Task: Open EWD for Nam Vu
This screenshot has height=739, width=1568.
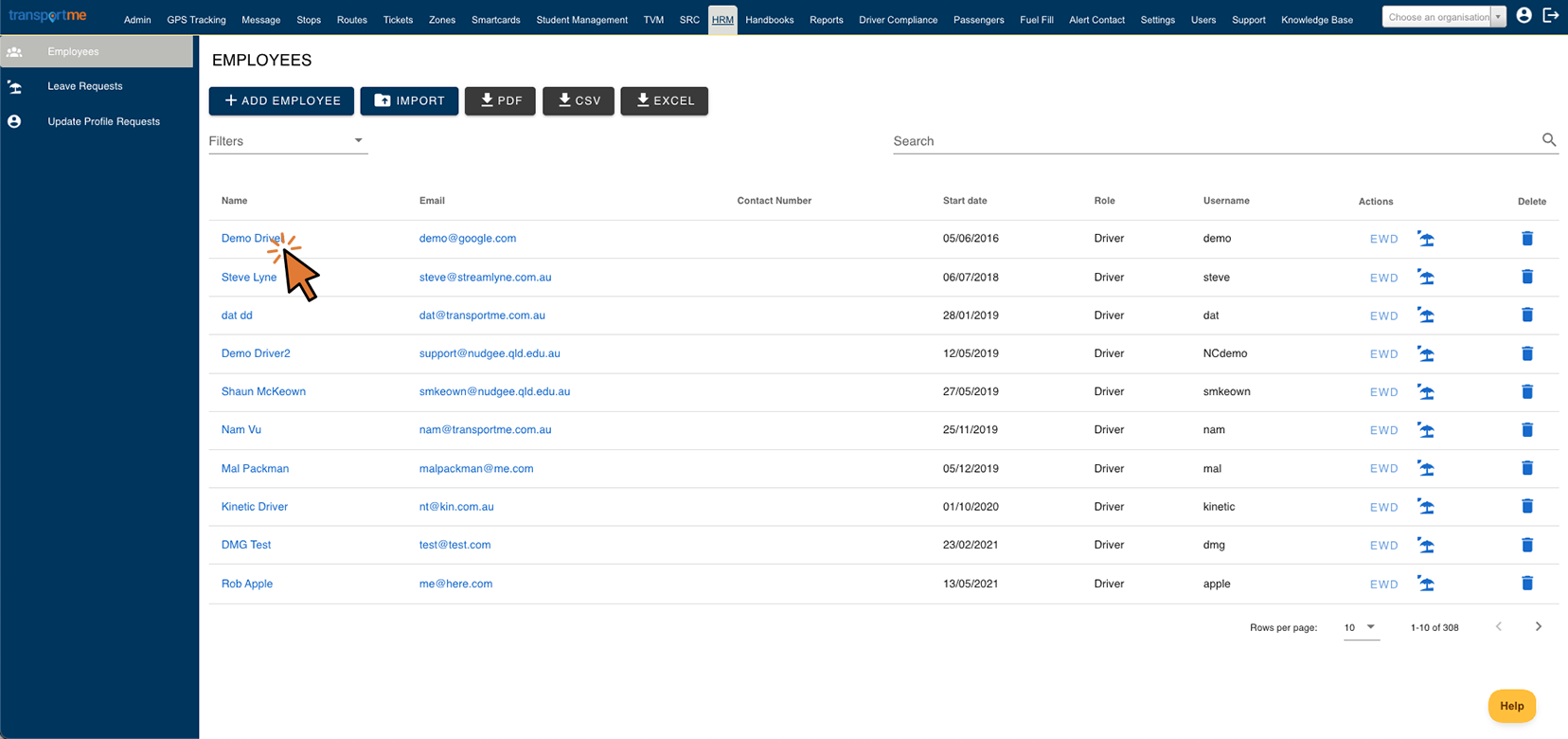Action: pos(1383,430)
